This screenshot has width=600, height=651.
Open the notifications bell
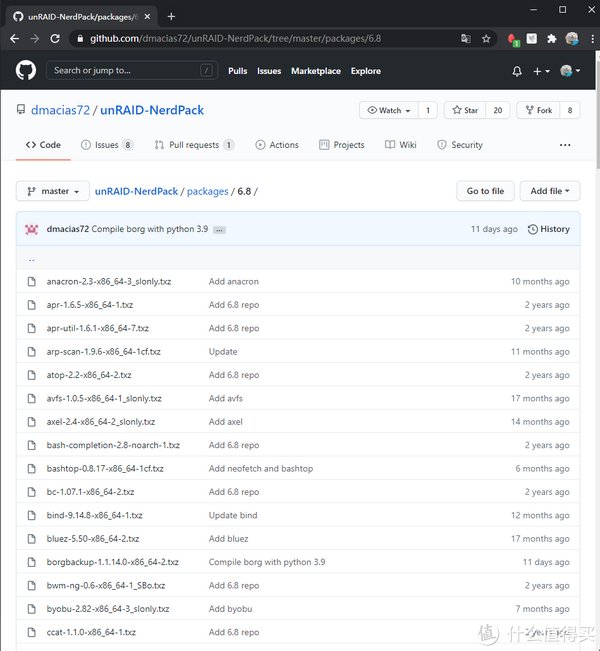(517, 71)
